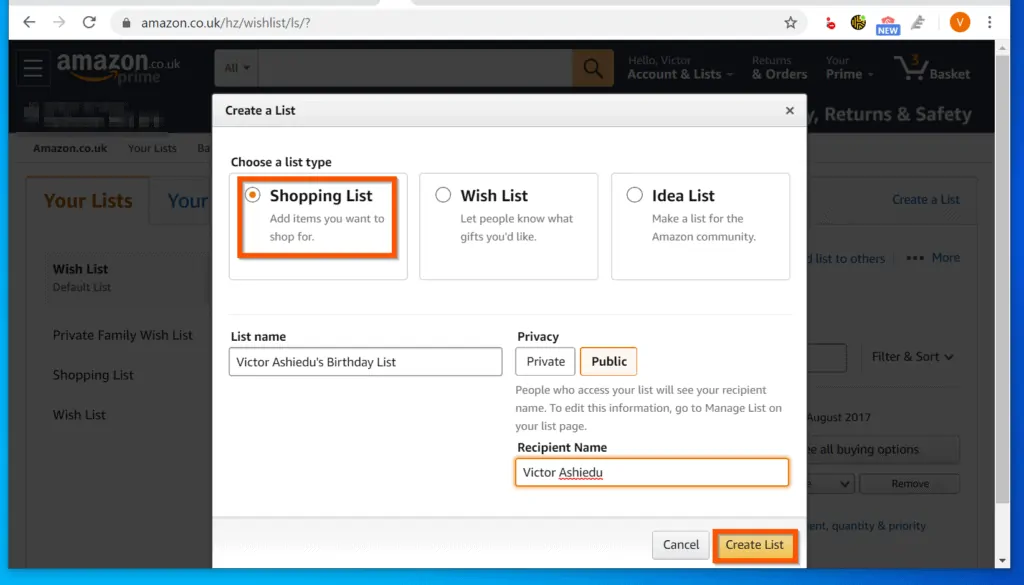Expand Your Prime dropdown

click(x=849, y=68)
